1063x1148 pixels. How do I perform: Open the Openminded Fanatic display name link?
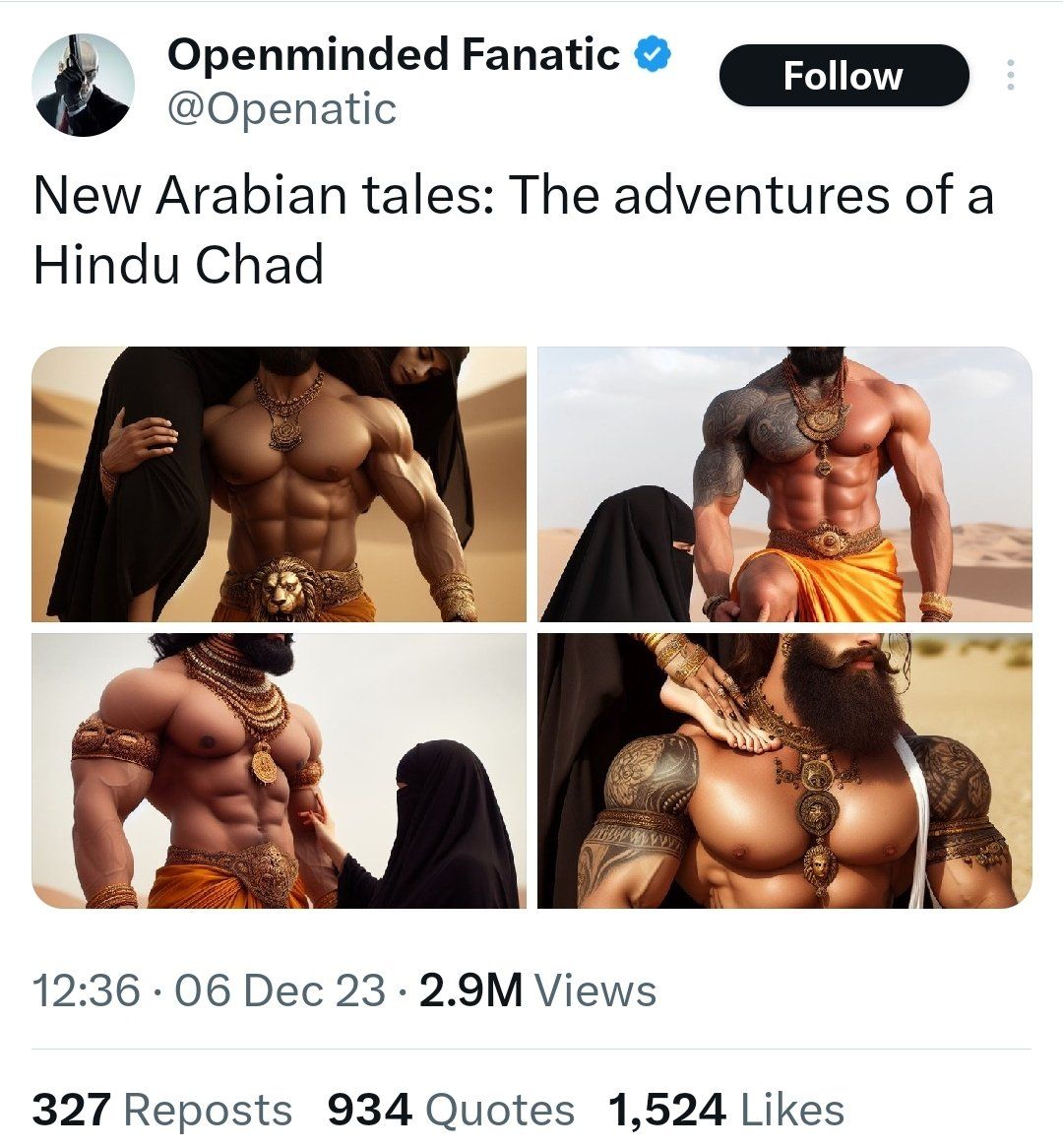(x=394, y=55)
